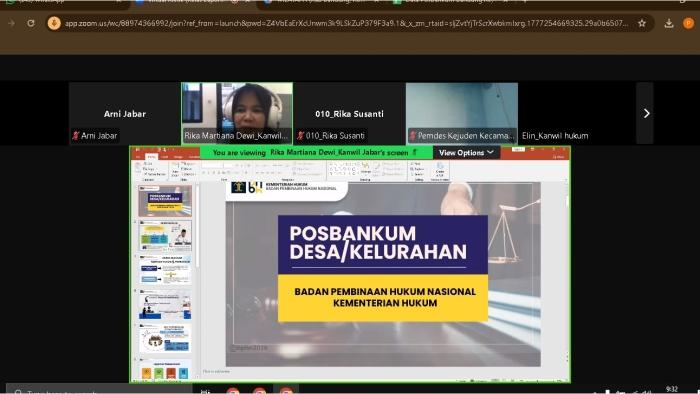The width and height of the screenshot is (700, 394).
Task: Reload the Zoom web page
Action: click(31, 23)
